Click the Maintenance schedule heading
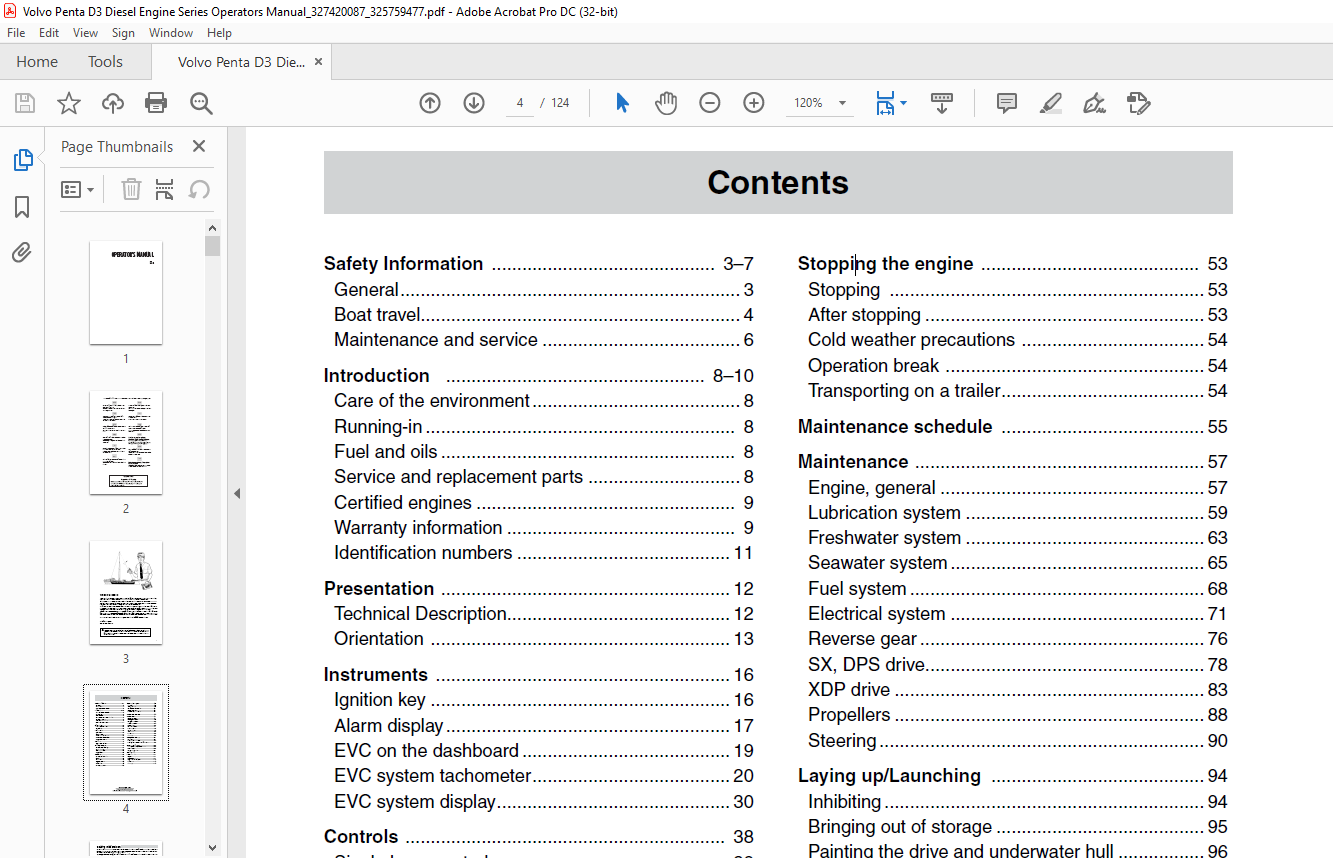The height and width of the screenshot is (858, 1333). tap(895, 427)
